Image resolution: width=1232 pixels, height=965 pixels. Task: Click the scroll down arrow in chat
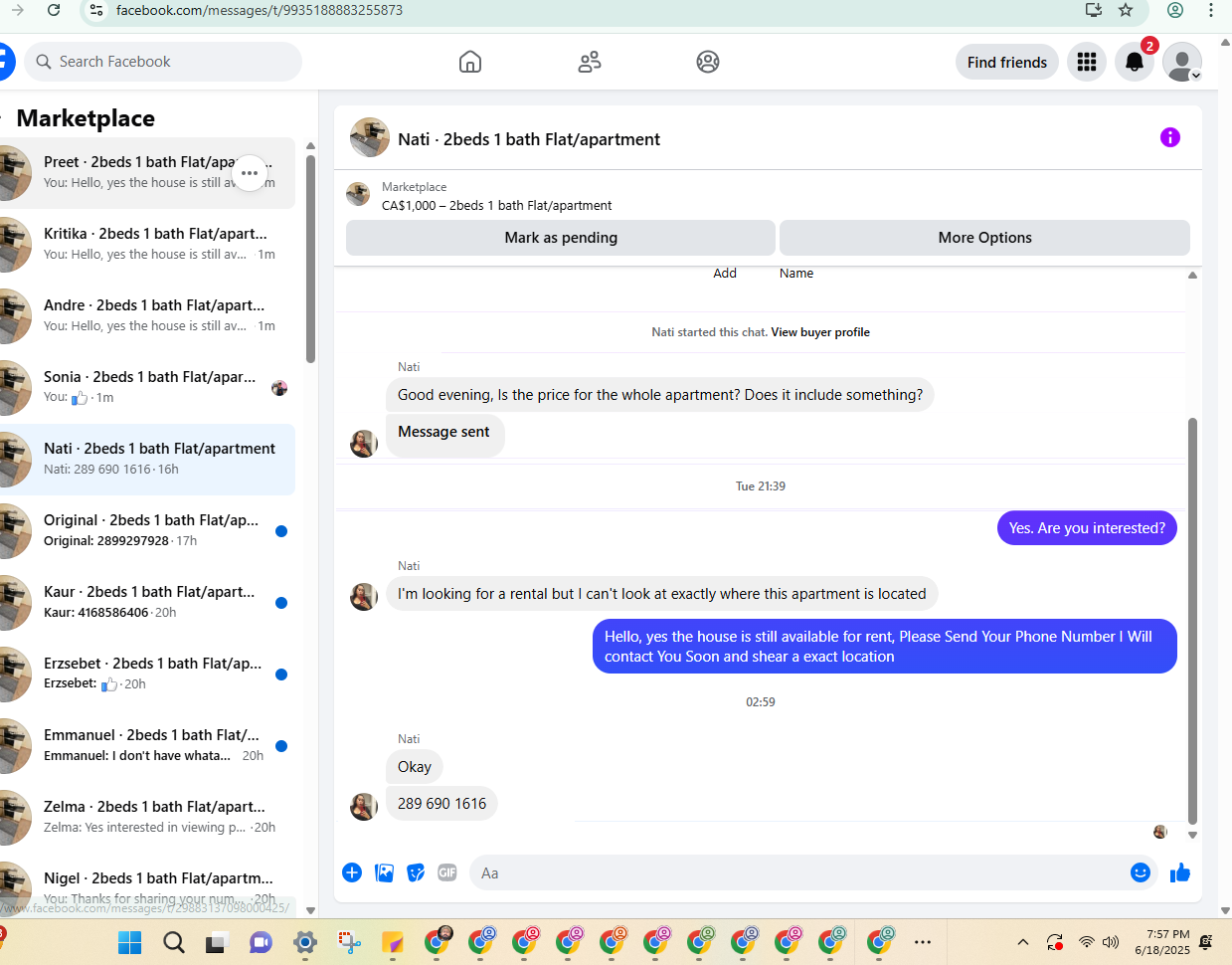(x=1192, y=836)
